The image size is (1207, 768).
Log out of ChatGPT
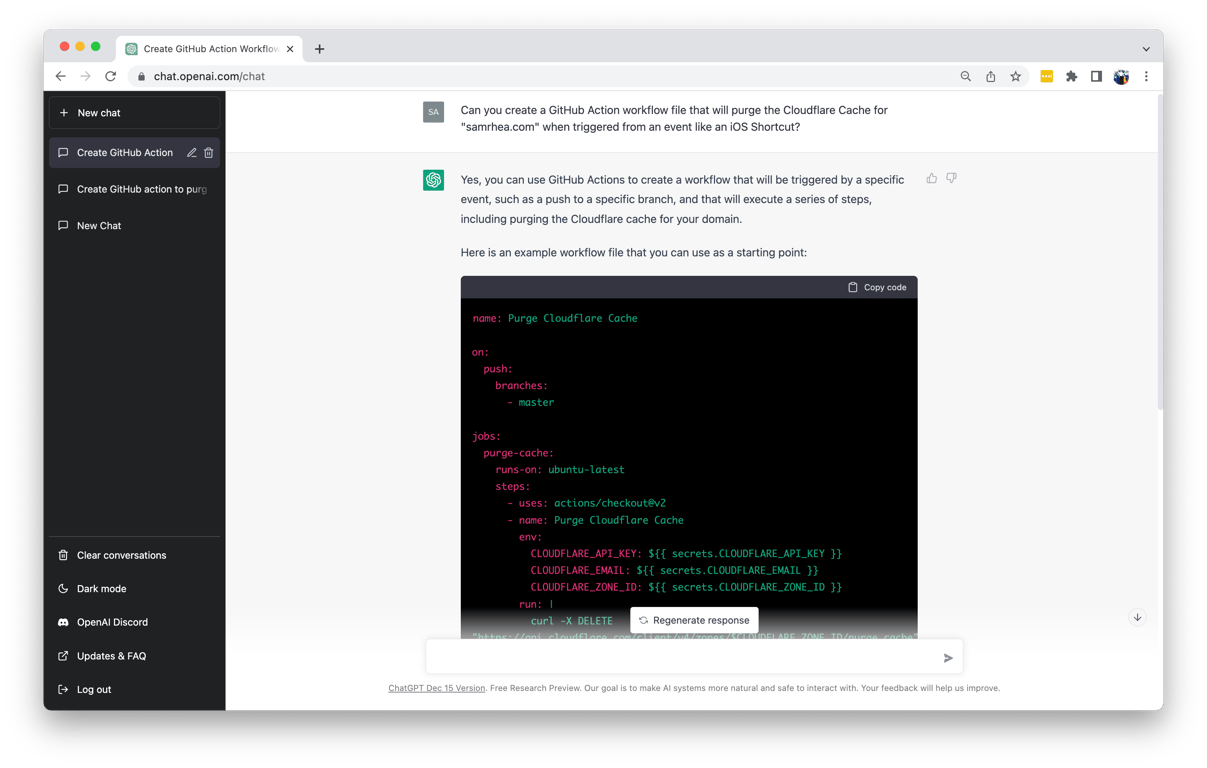point(134,689)
